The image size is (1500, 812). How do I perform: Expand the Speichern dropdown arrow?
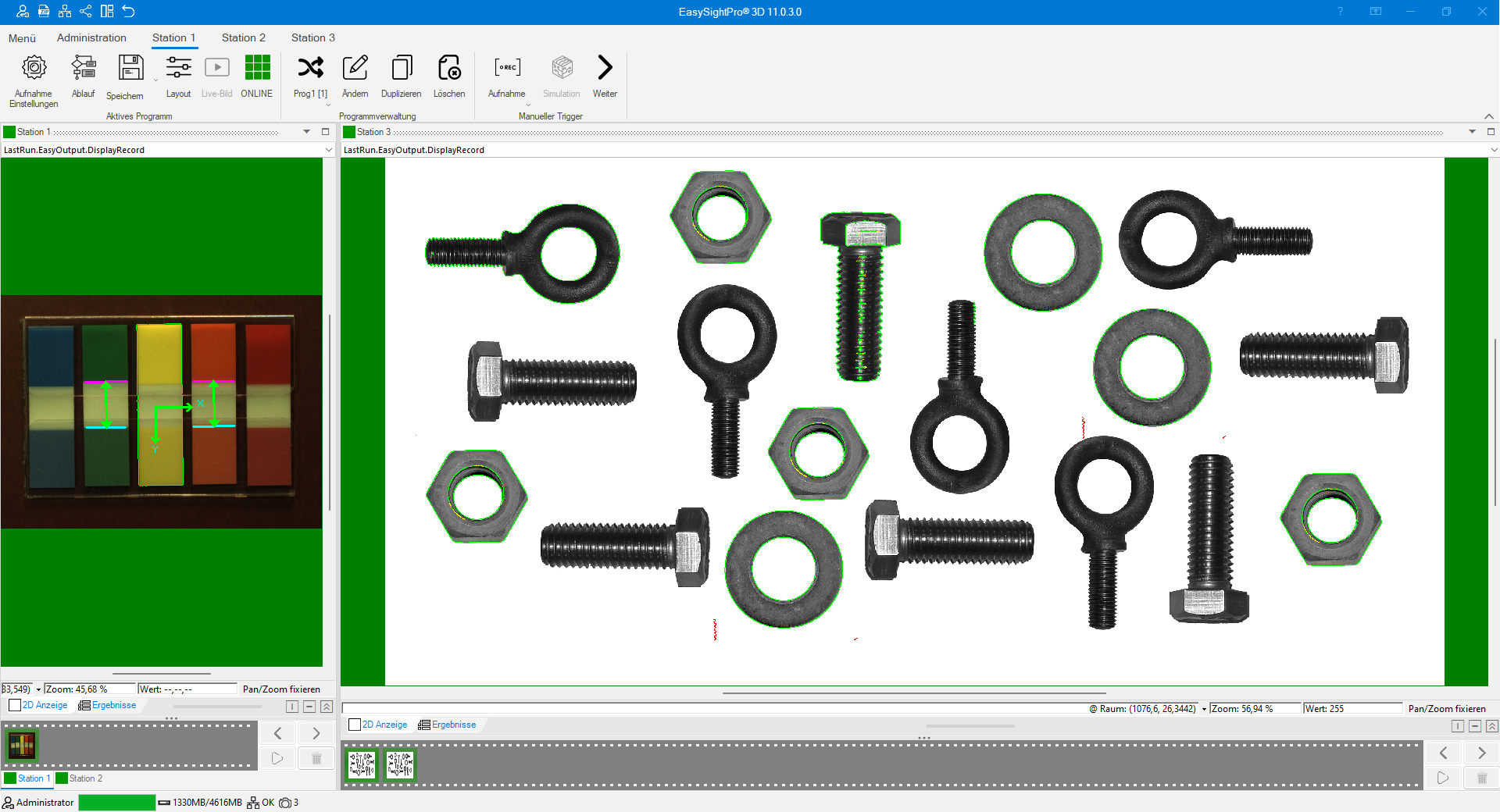(x=155, y=80)
